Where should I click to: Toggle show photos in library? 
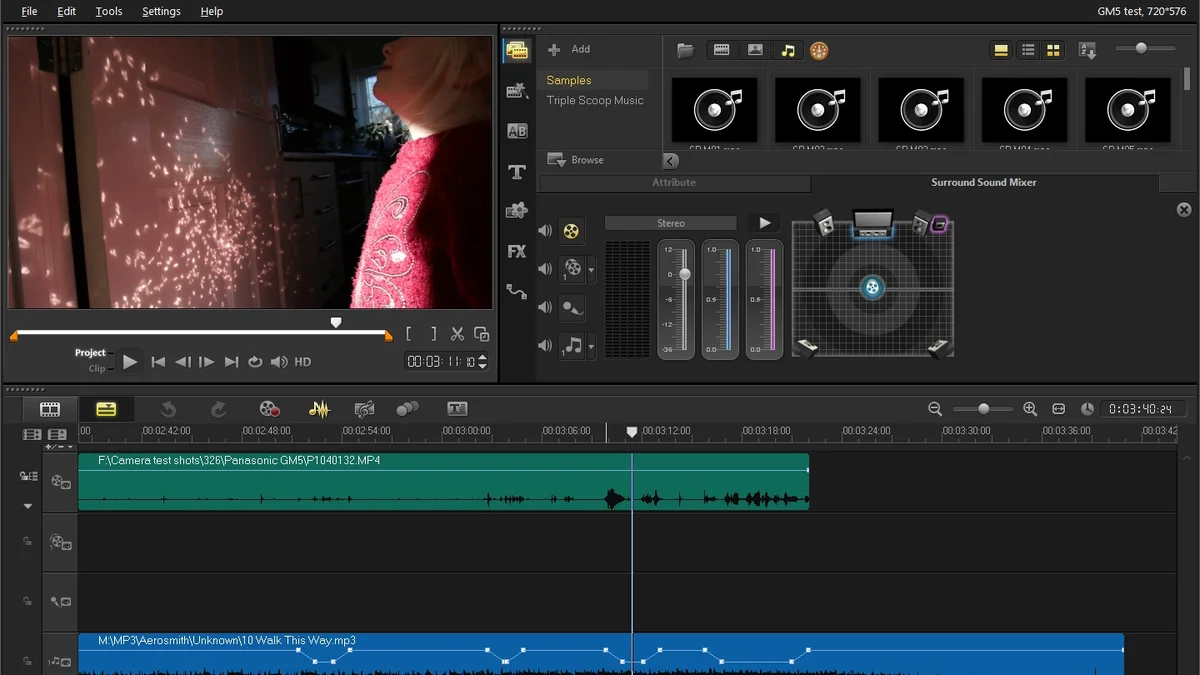(755, 50)
